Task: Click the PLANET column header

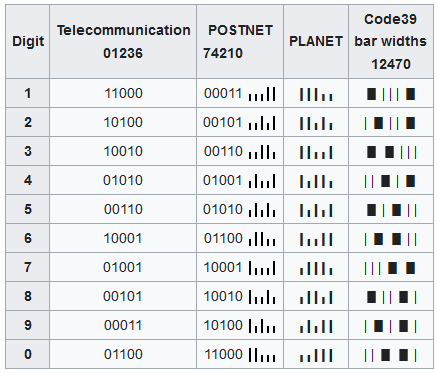Action: [316, 41]
